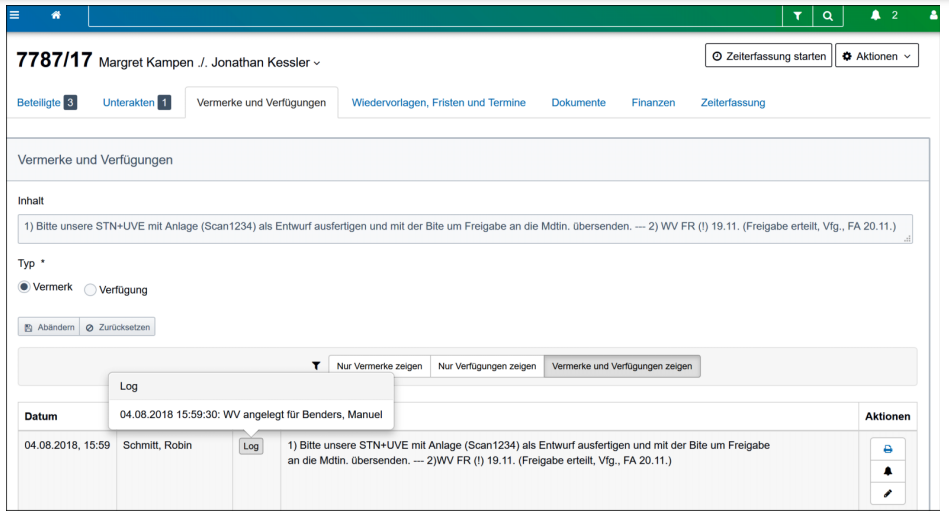Click the Abändern button
This screenshot has height=520, width=949.
click(x=48, y=327)
